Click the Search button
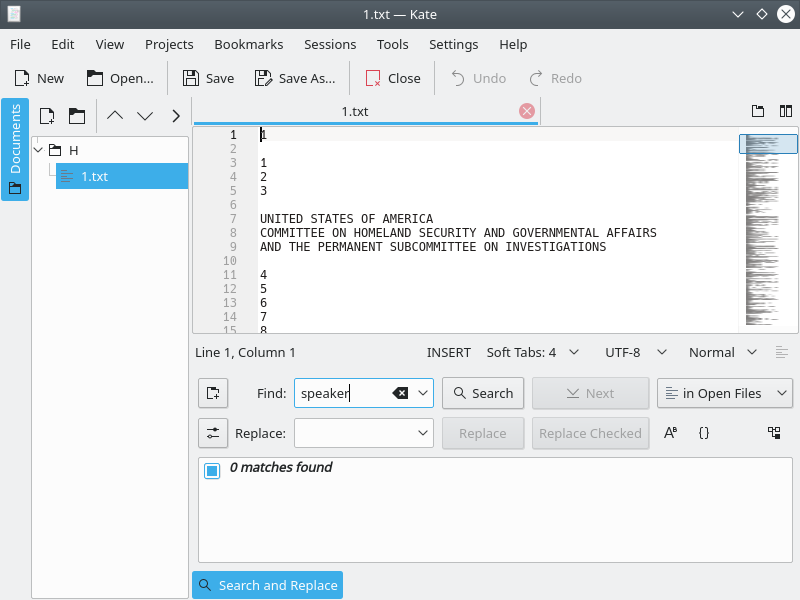The image size is (800, 600). (483, 393)
